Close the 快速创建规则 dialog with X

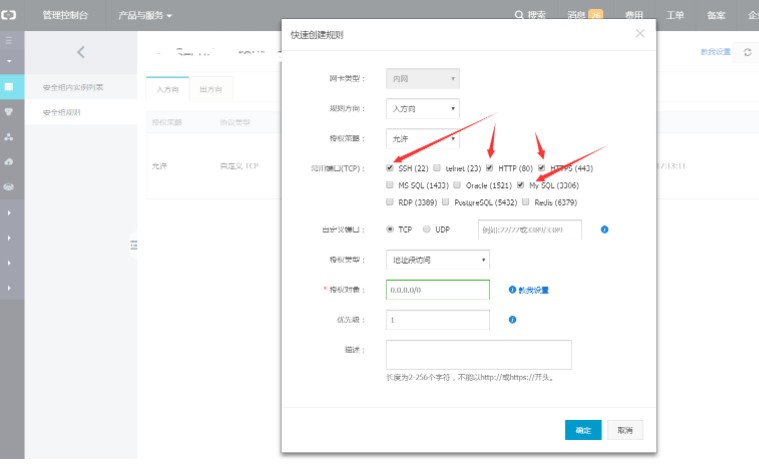click(640, 34)
